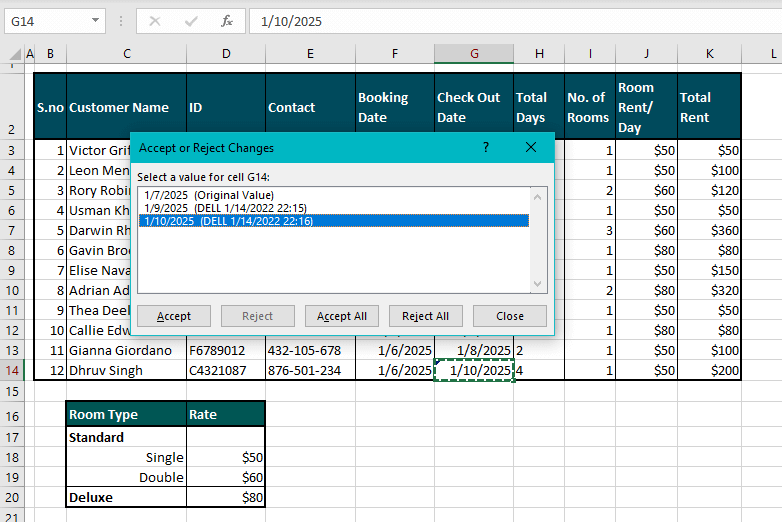Select row 17 header
Image resolution: width=782 pixels, height=522 pixels.
[x=12, y=437]
